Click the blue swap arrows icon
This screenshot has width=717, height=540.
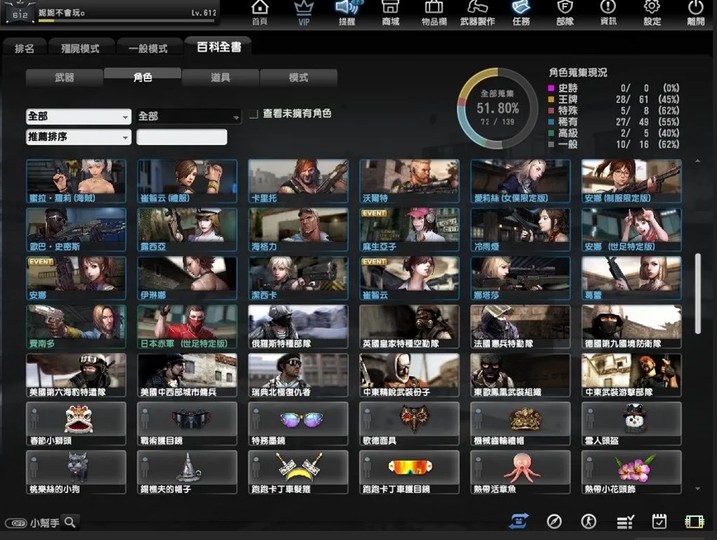coord(519,521)
